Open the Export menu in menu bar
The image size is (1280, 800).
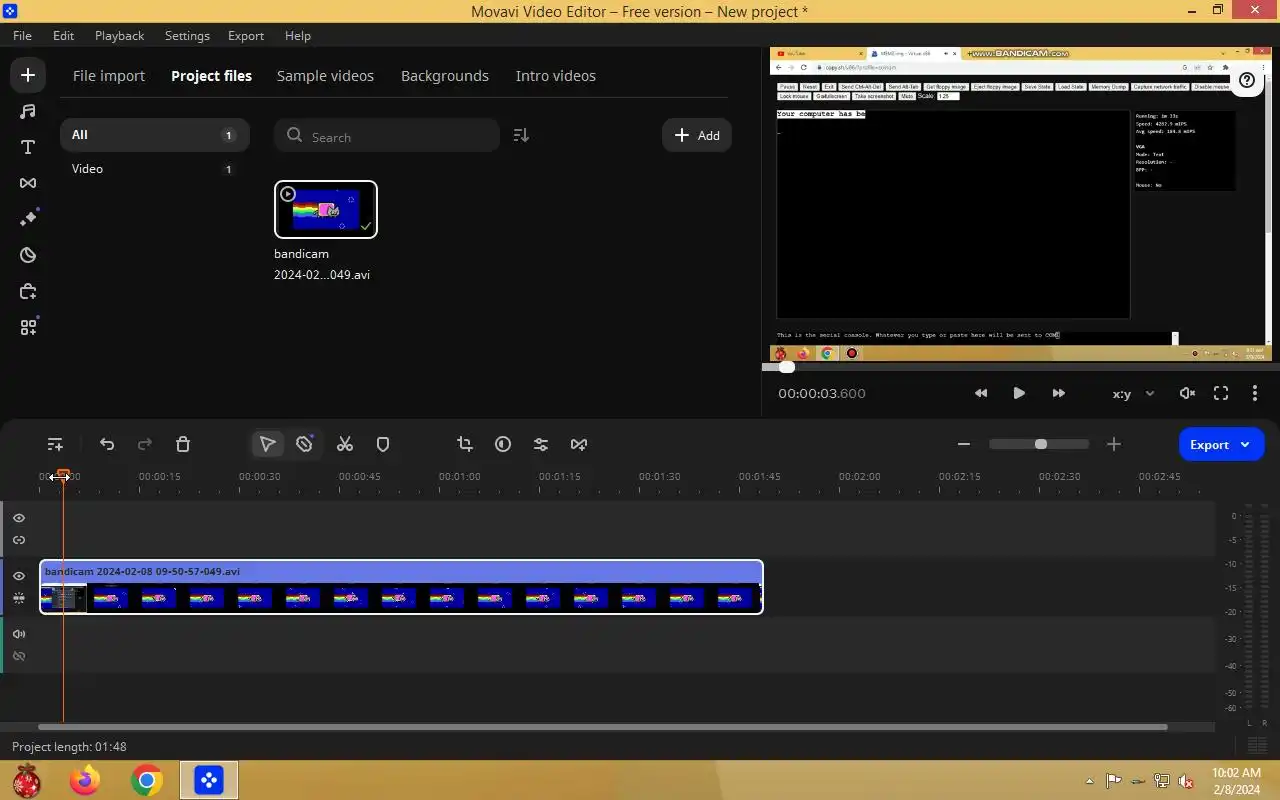(x=246, y=35)
